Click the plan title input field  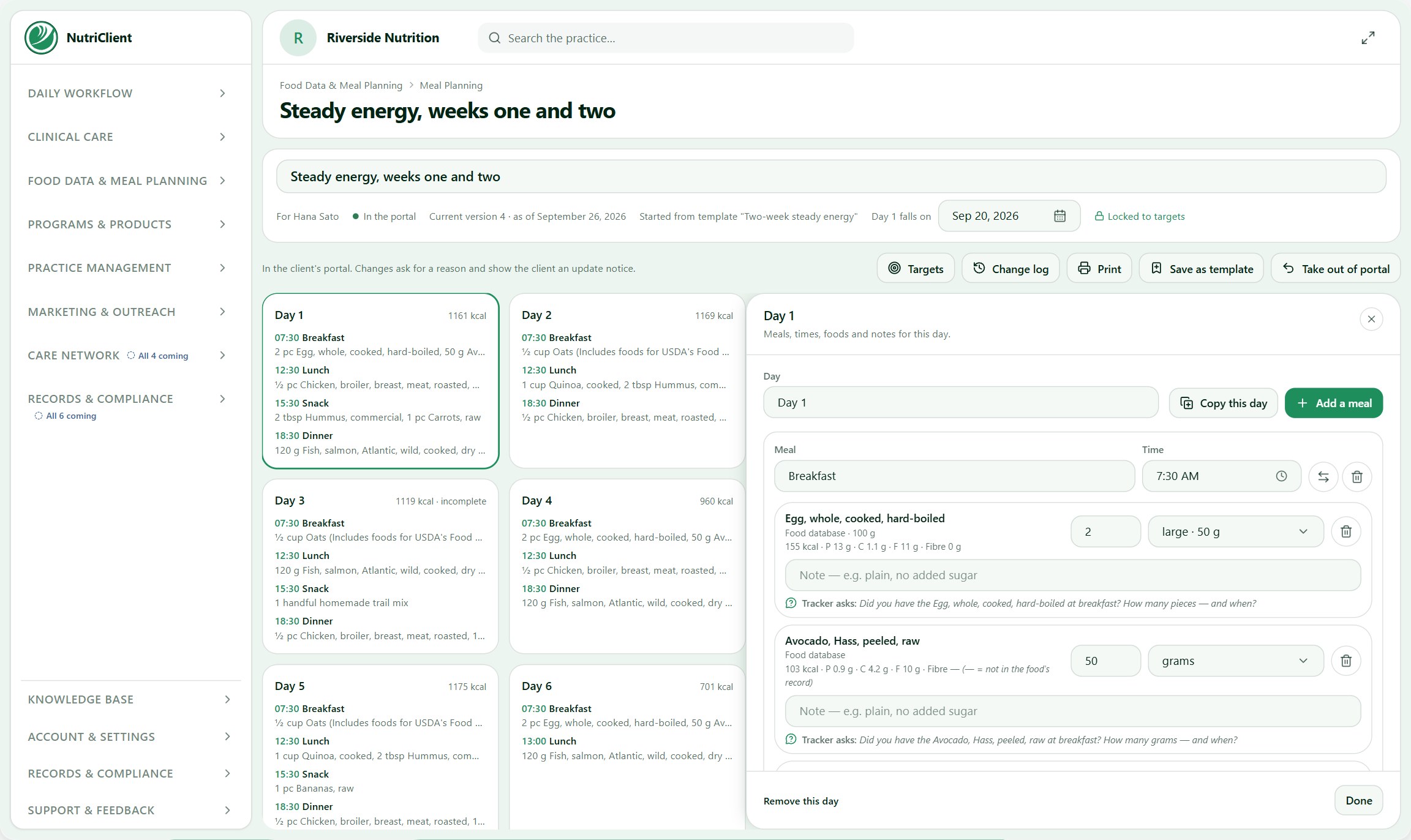pos(830,176)
